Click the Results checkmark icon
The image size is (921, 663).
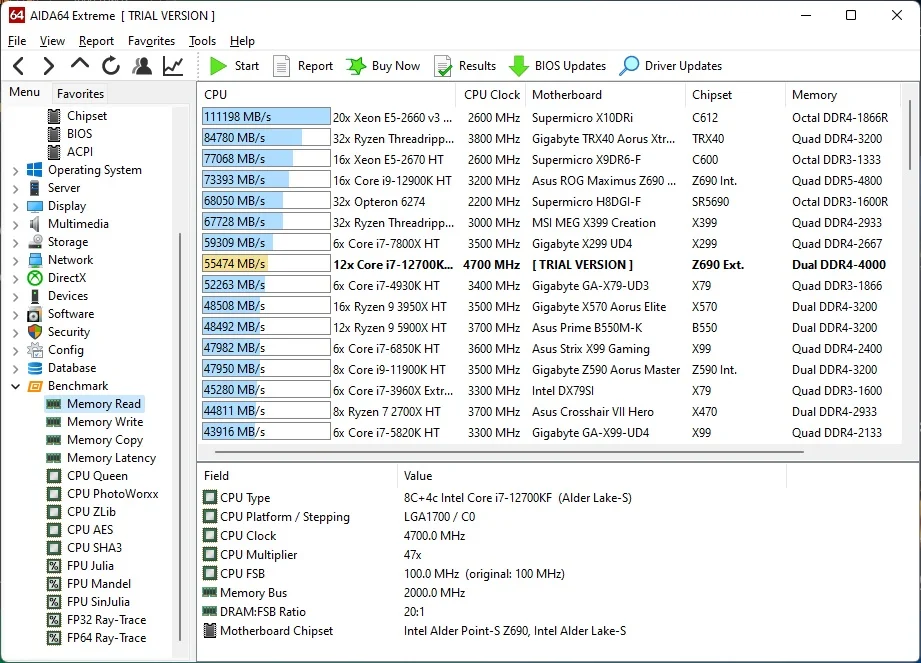click(x=443, y=66)
